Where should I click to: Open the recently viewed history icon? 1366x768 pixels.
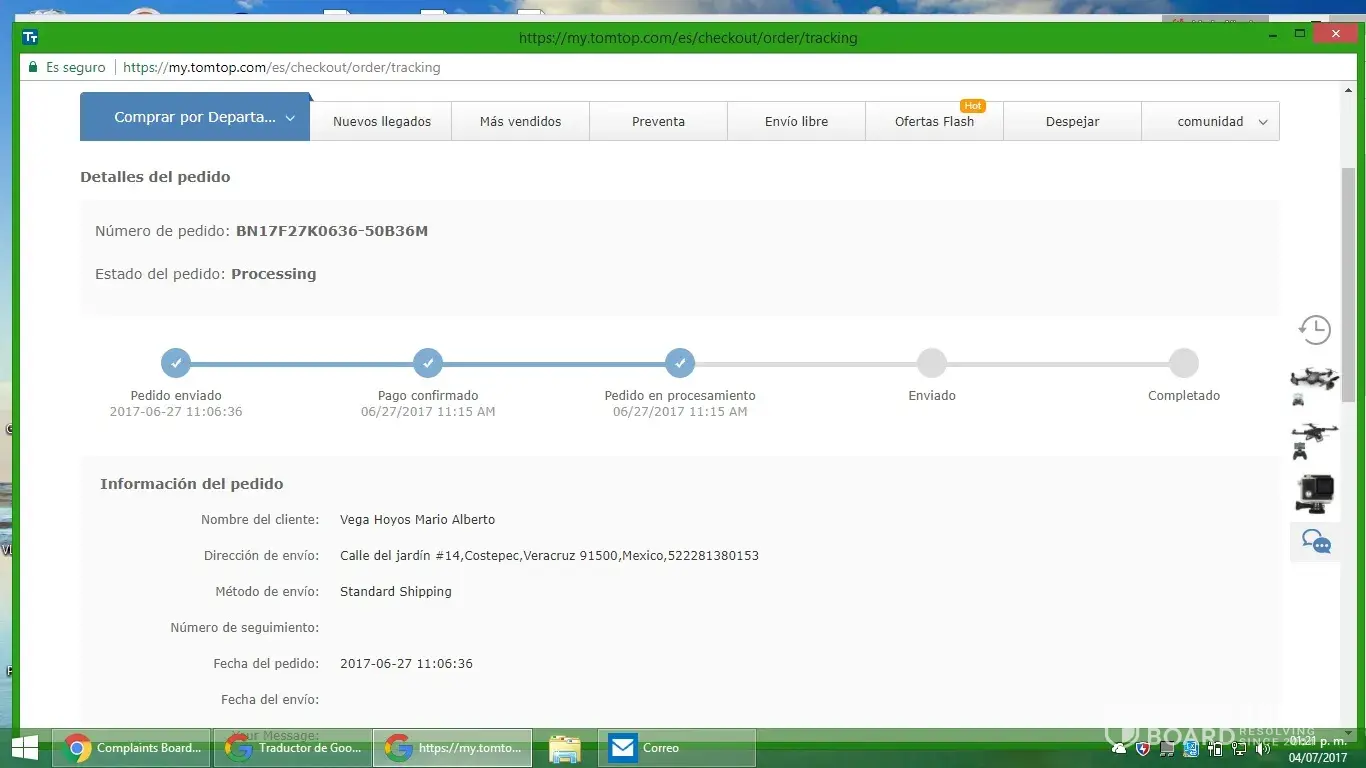[1314, 330]
